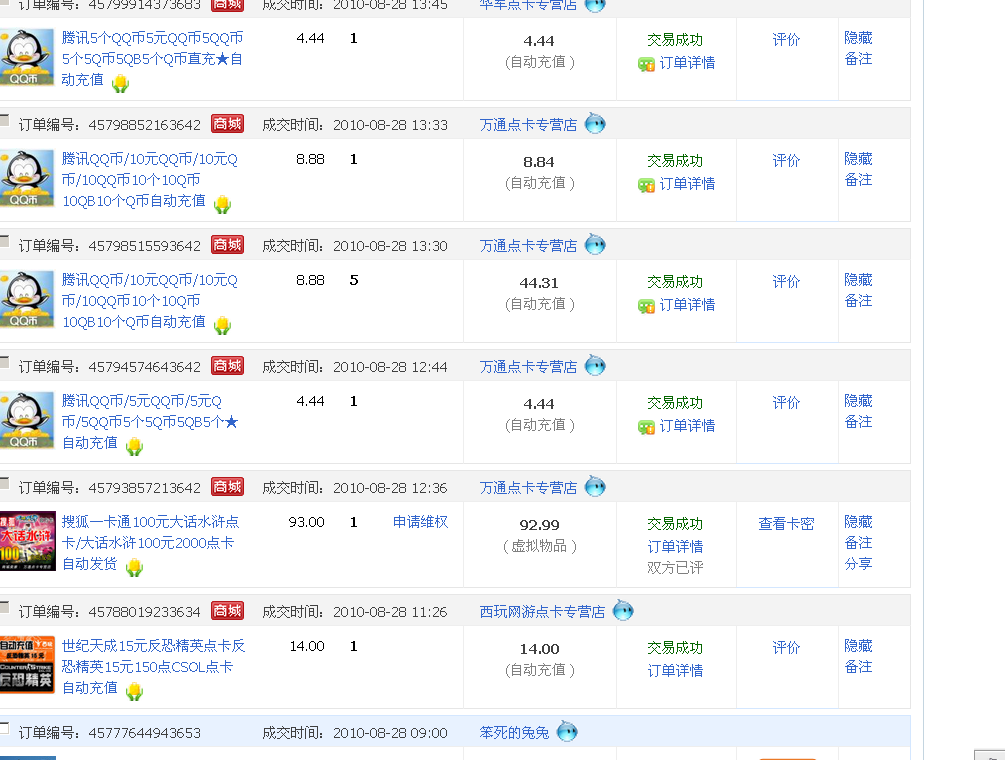Click 申请维权 for the 搜狐一卡通 order
Image resolution: width=1005 pixels, height=760 pixels.
point(420,522)
